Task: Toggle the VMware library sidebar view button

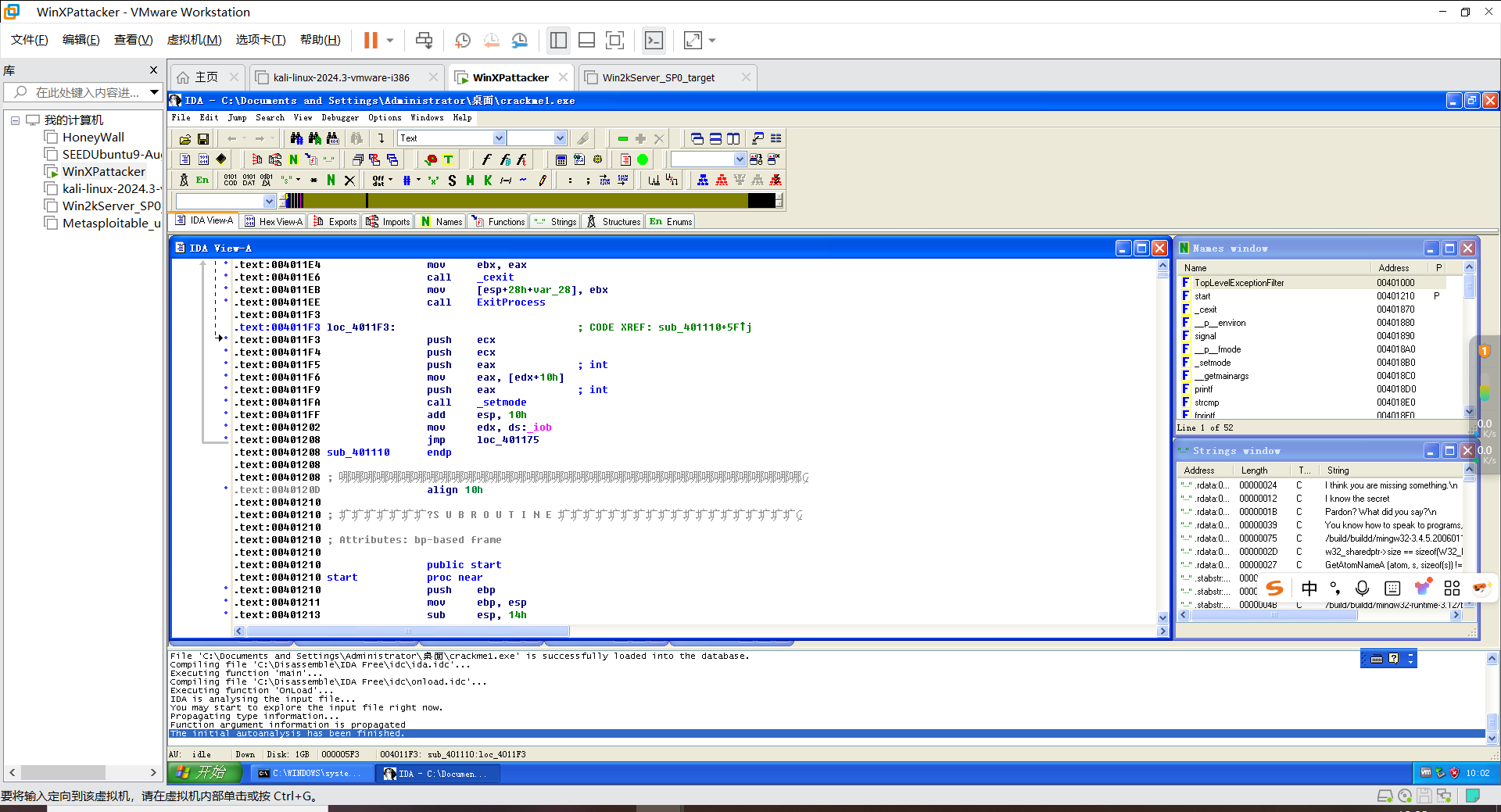Action: pyautogui.click(x=558, y=40)
